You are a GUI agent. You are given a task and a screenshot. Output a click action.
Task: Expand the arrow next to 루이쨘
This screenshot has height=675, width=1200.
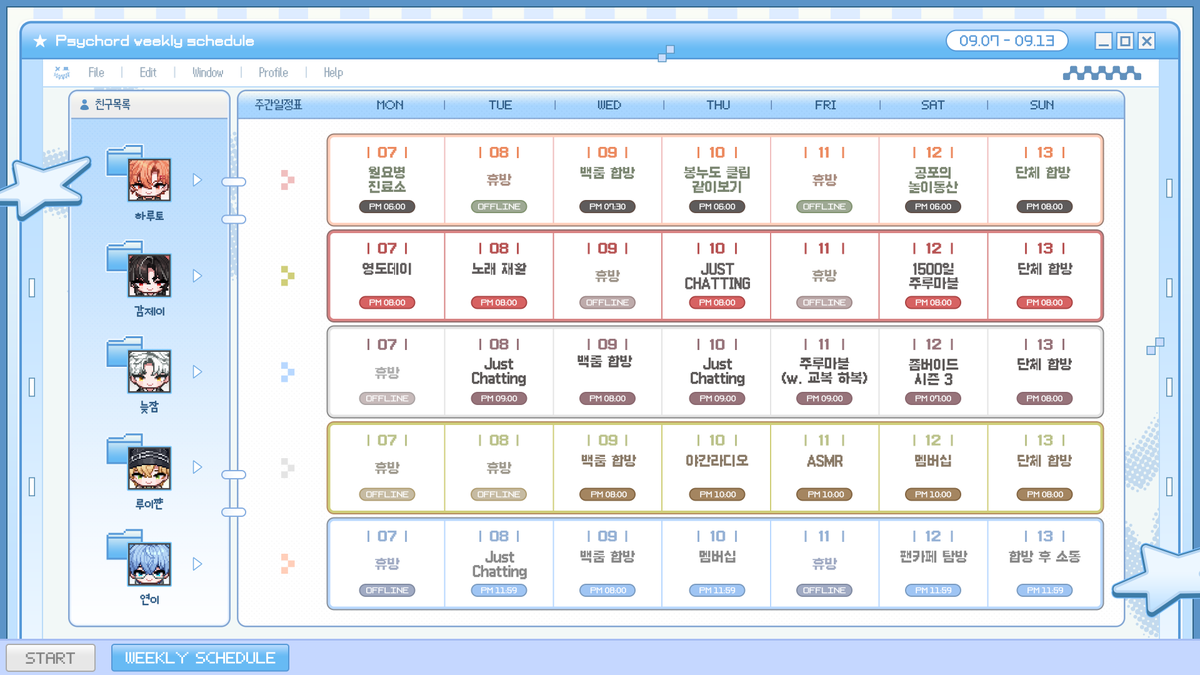197,467
